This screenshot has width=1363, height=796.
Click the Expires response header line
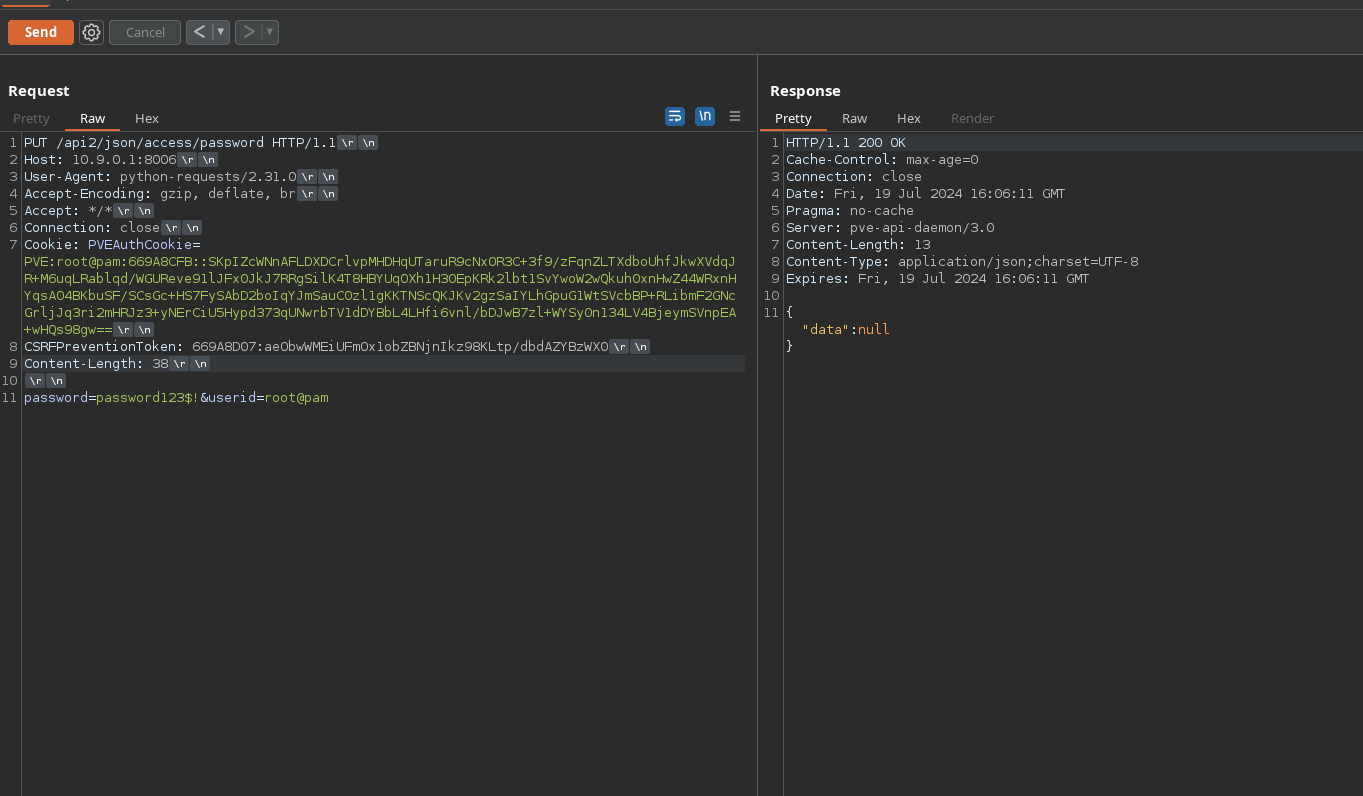[937, 279]
